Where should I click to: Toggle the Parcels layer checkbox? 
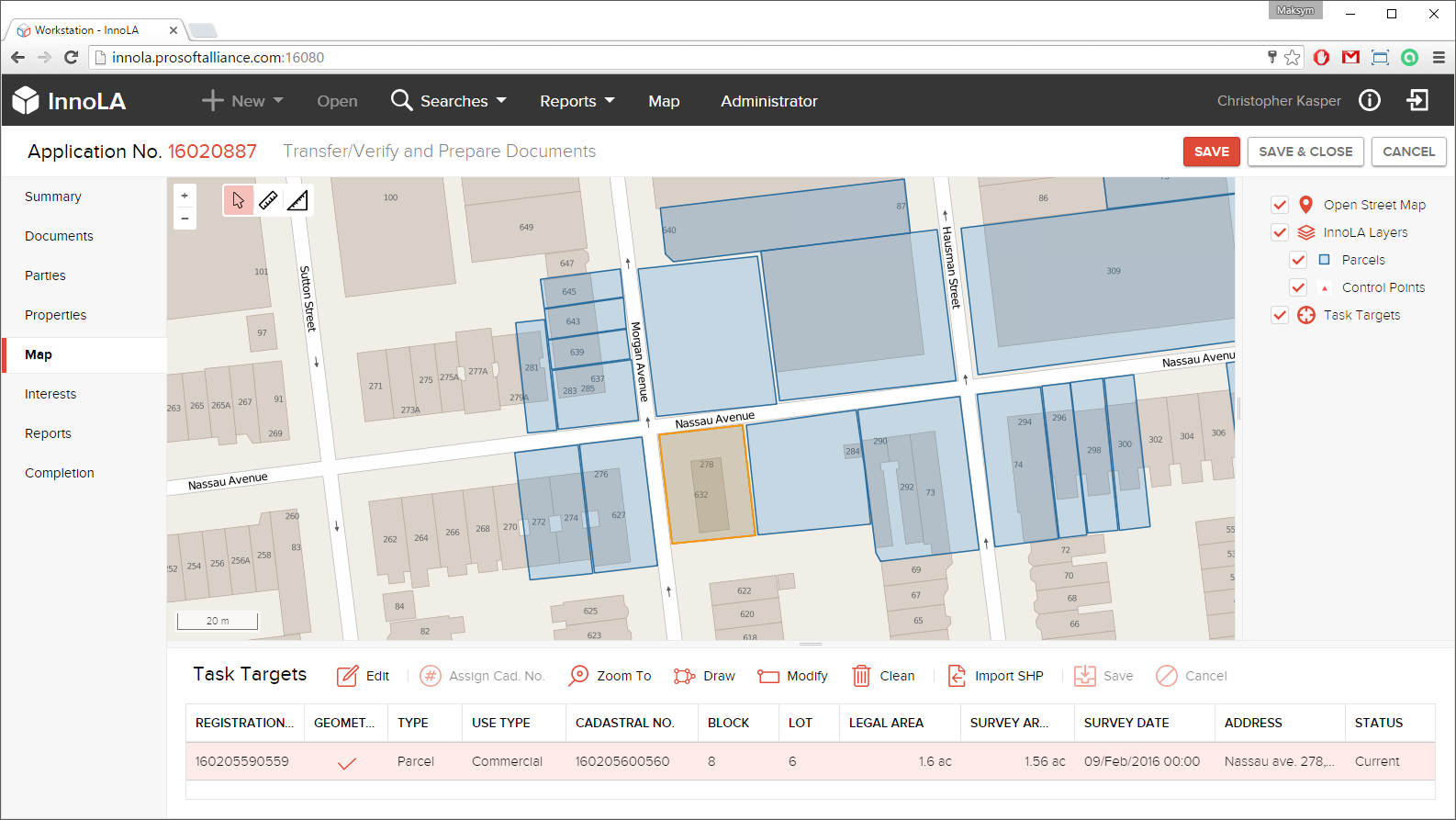(x=1298, y=260)
